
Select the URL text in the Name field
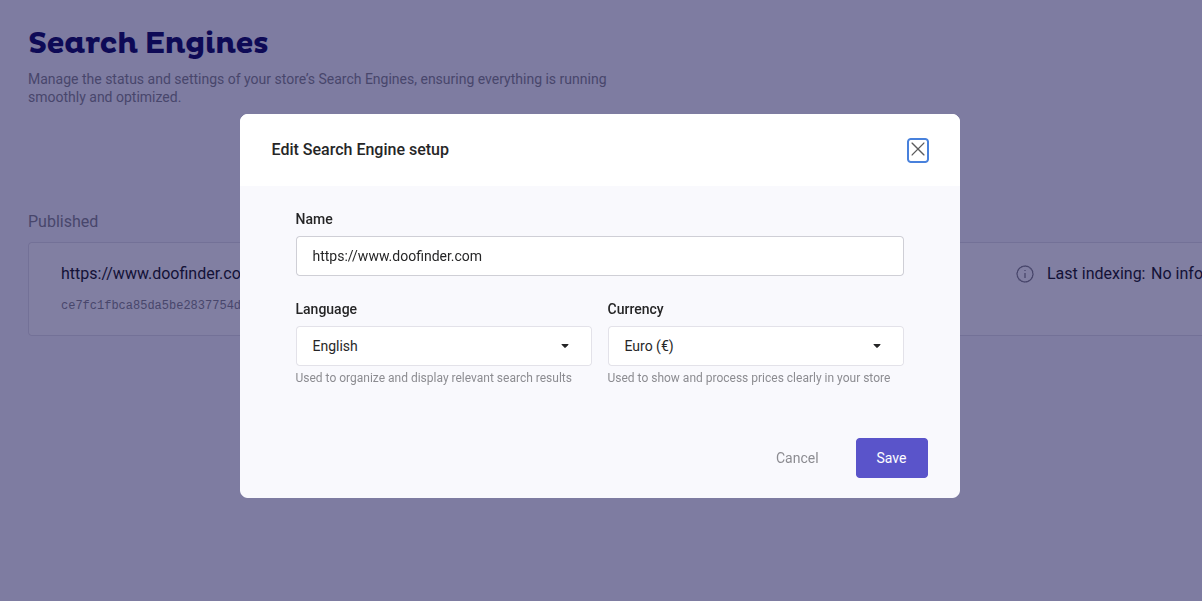tap(396, 256)
